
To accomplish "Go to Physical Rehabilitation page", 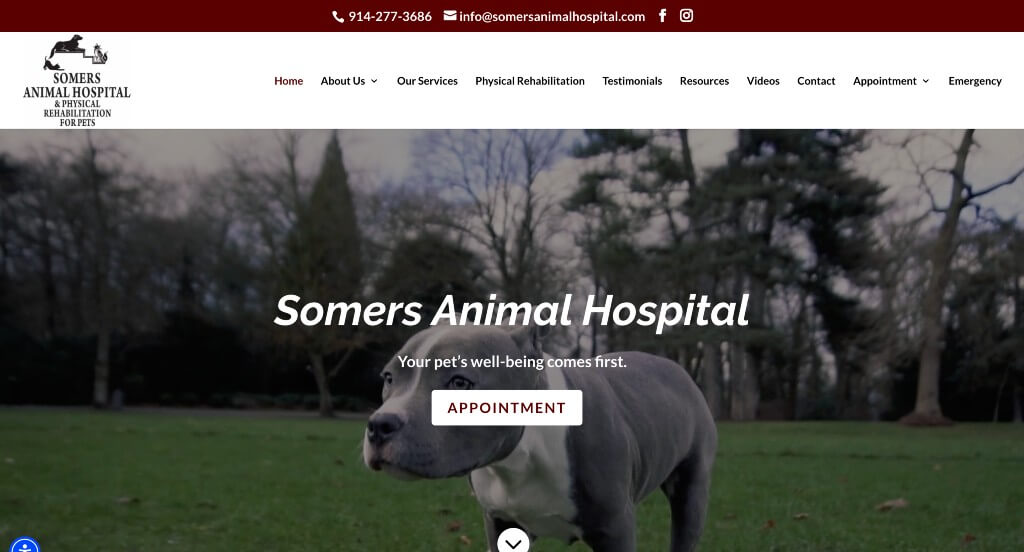I will click(530, 81).
